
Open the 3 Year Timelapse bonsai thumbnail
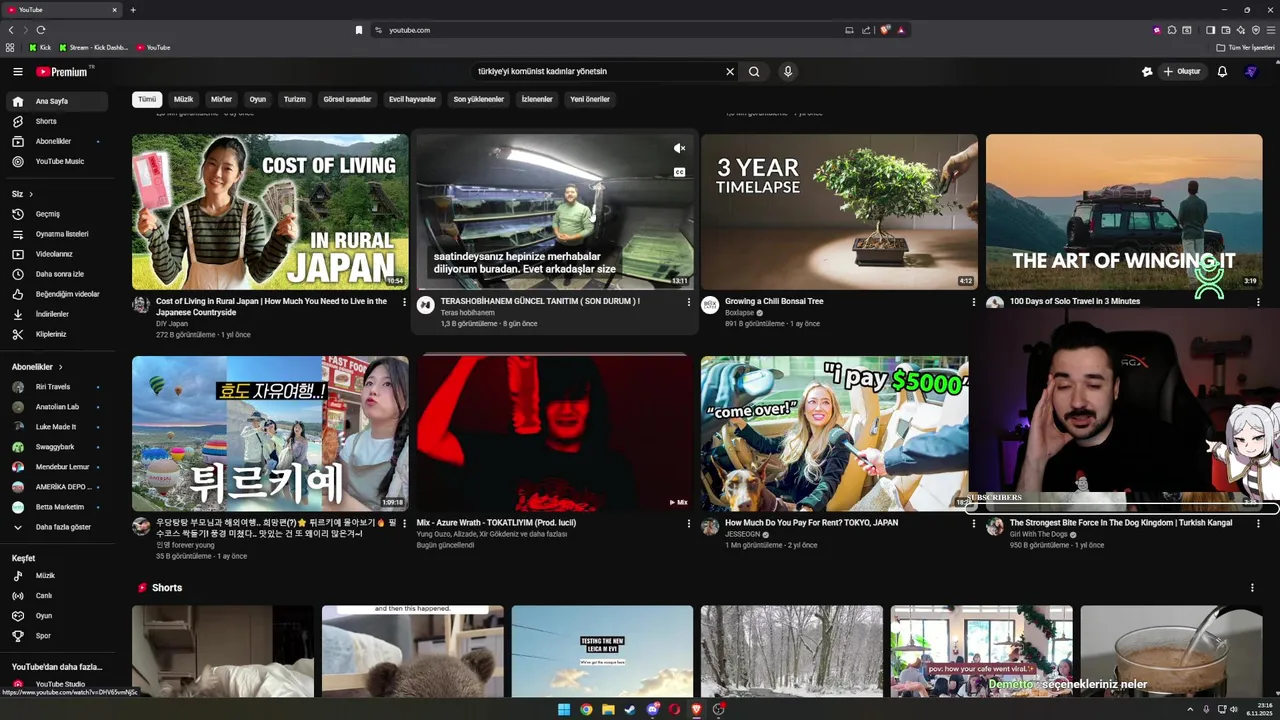839,212
